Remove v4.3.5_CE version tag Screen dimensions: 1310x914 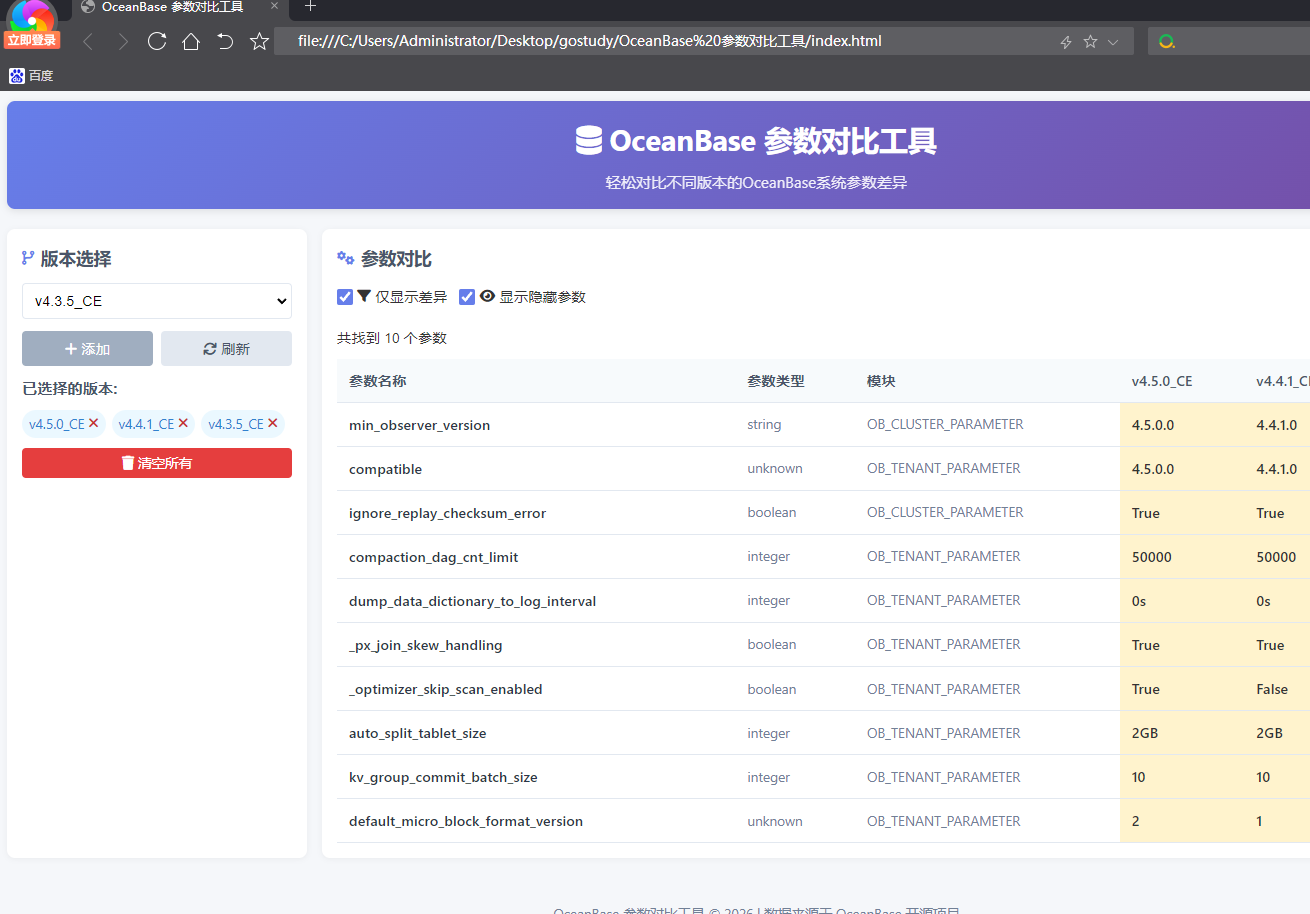(272, 423)
